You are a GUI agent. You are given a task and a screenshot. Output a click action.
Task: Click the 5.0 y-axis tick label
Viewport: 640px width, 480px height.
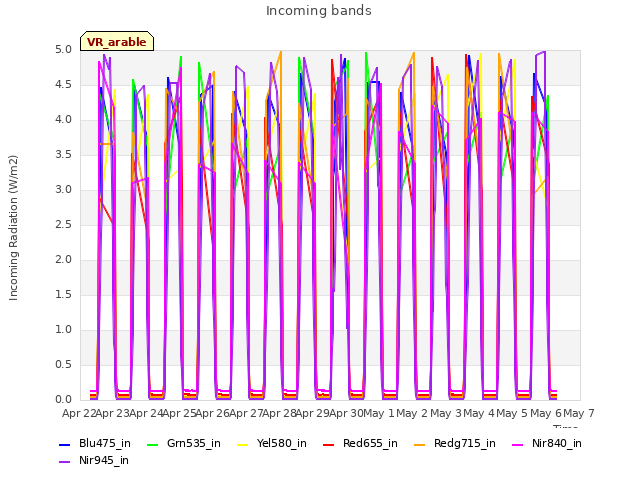pyautogui.click(x=63, y=50)
